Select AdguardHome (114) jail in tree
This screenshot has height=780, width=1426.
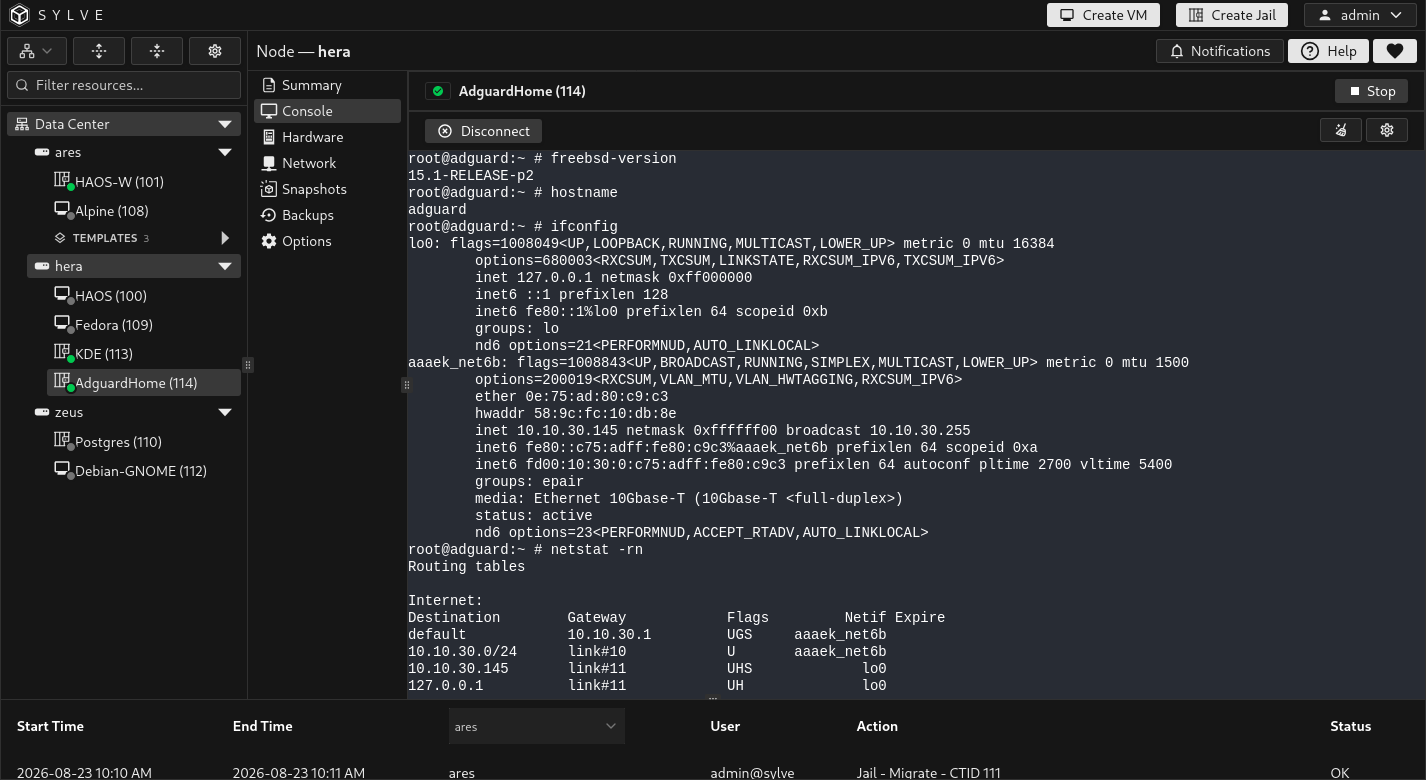pos(144,383)
